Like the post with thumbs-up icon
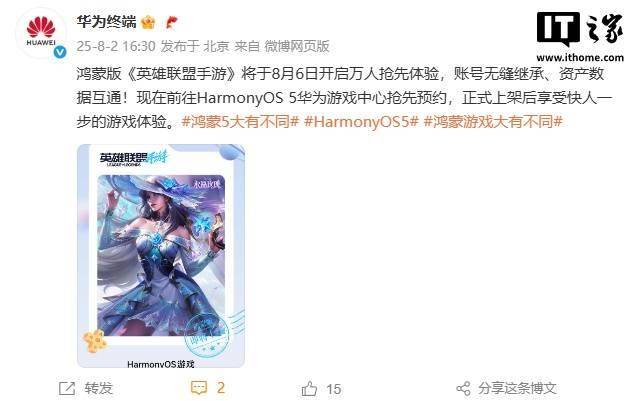634x401 pixels. coord(309,388)
